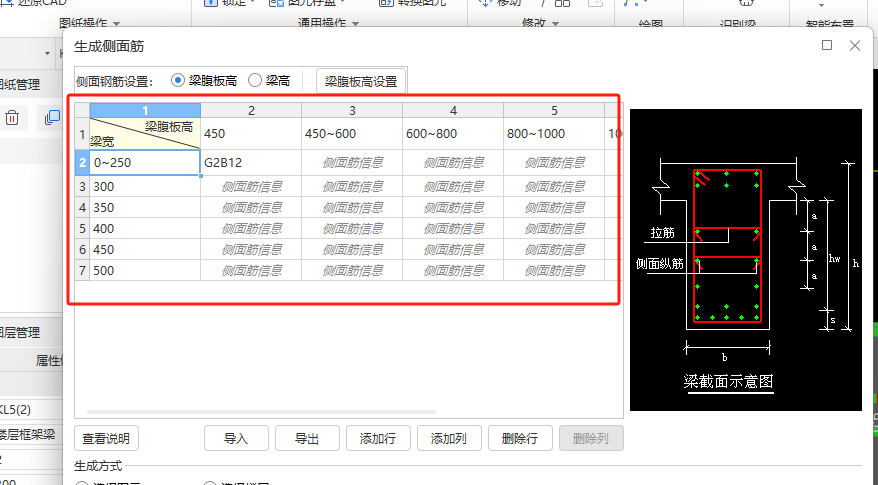Click the 删除行 delete row button

tap(520, 438)
